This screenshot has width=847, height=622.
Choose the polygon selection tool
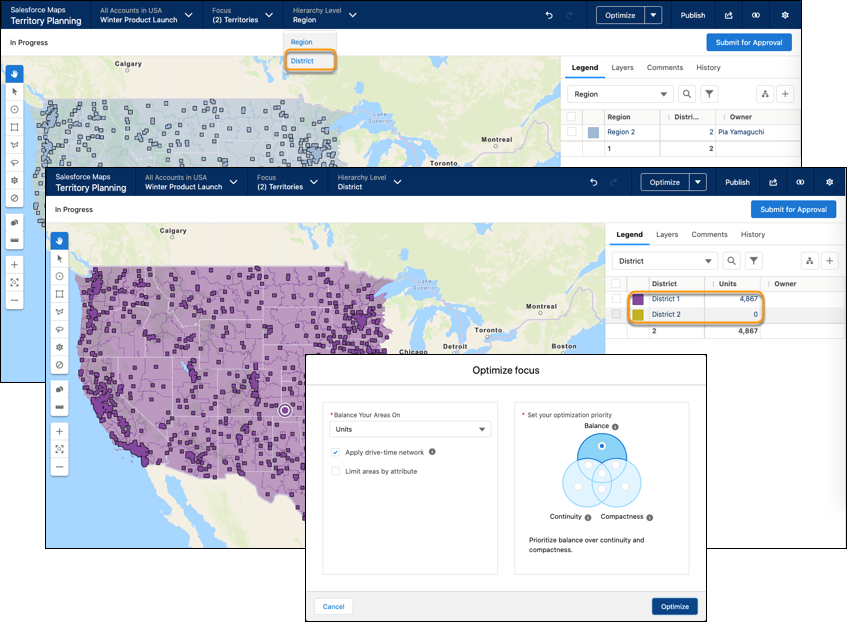(x=59, y=311)
